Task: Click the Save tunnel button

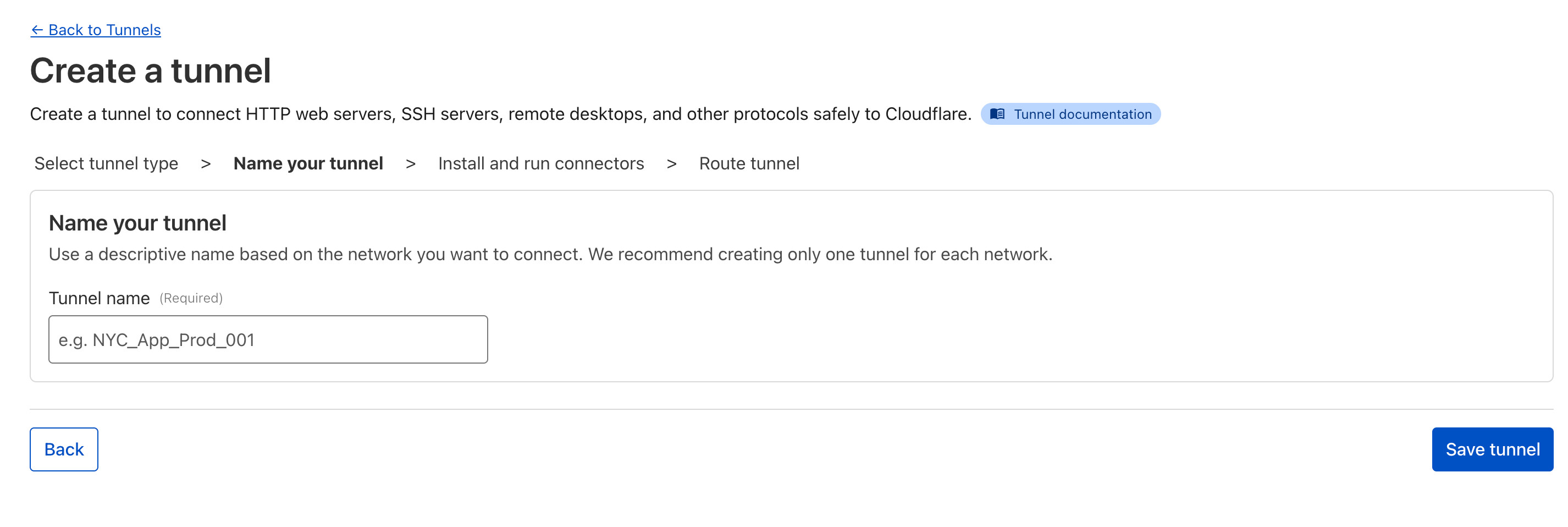Action: coord(1492,449)
